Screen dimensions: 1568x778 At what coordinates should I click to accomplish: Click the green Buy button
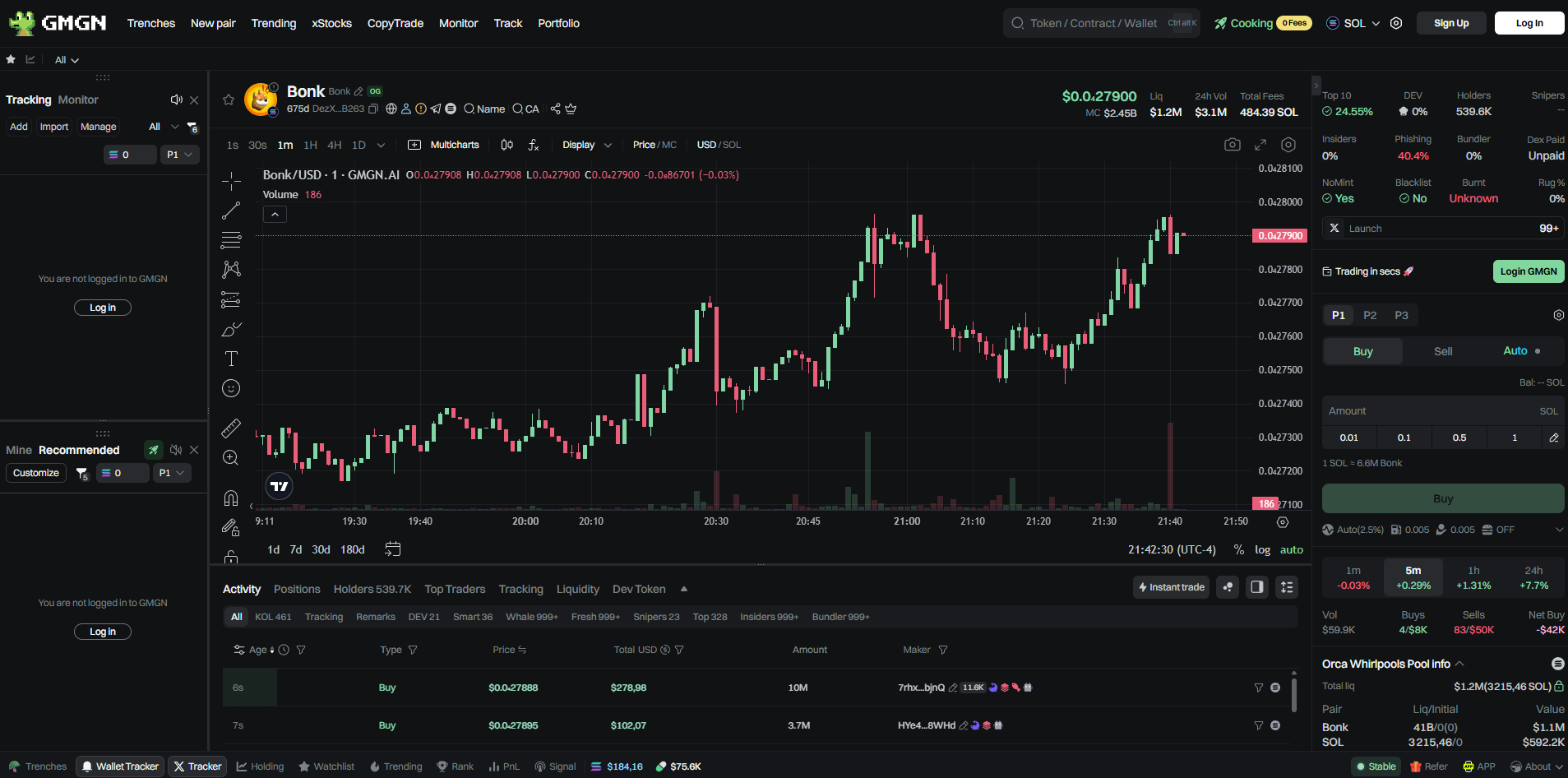click(1442, 498)
